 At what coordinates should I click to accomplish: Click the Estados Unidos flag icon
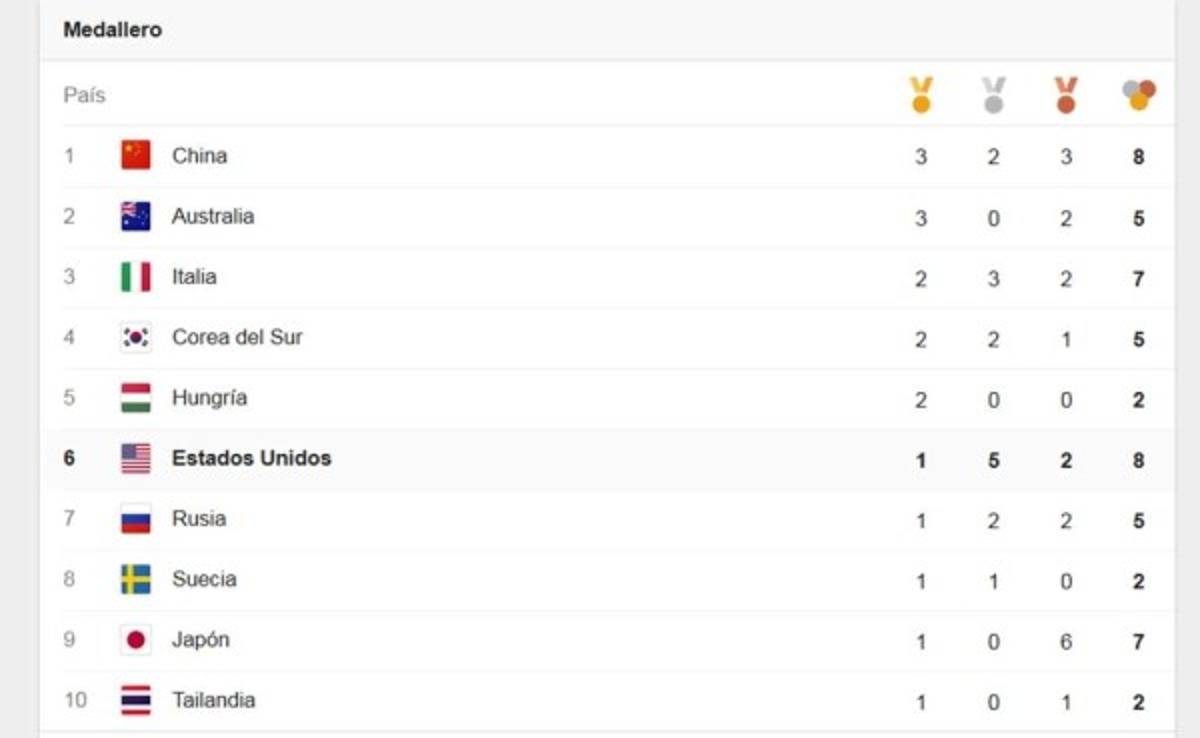point(136,459)
